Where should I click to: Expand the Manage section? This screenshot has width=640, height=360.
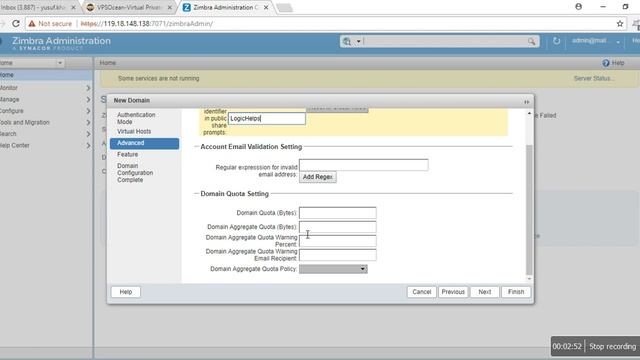(88, 99)
